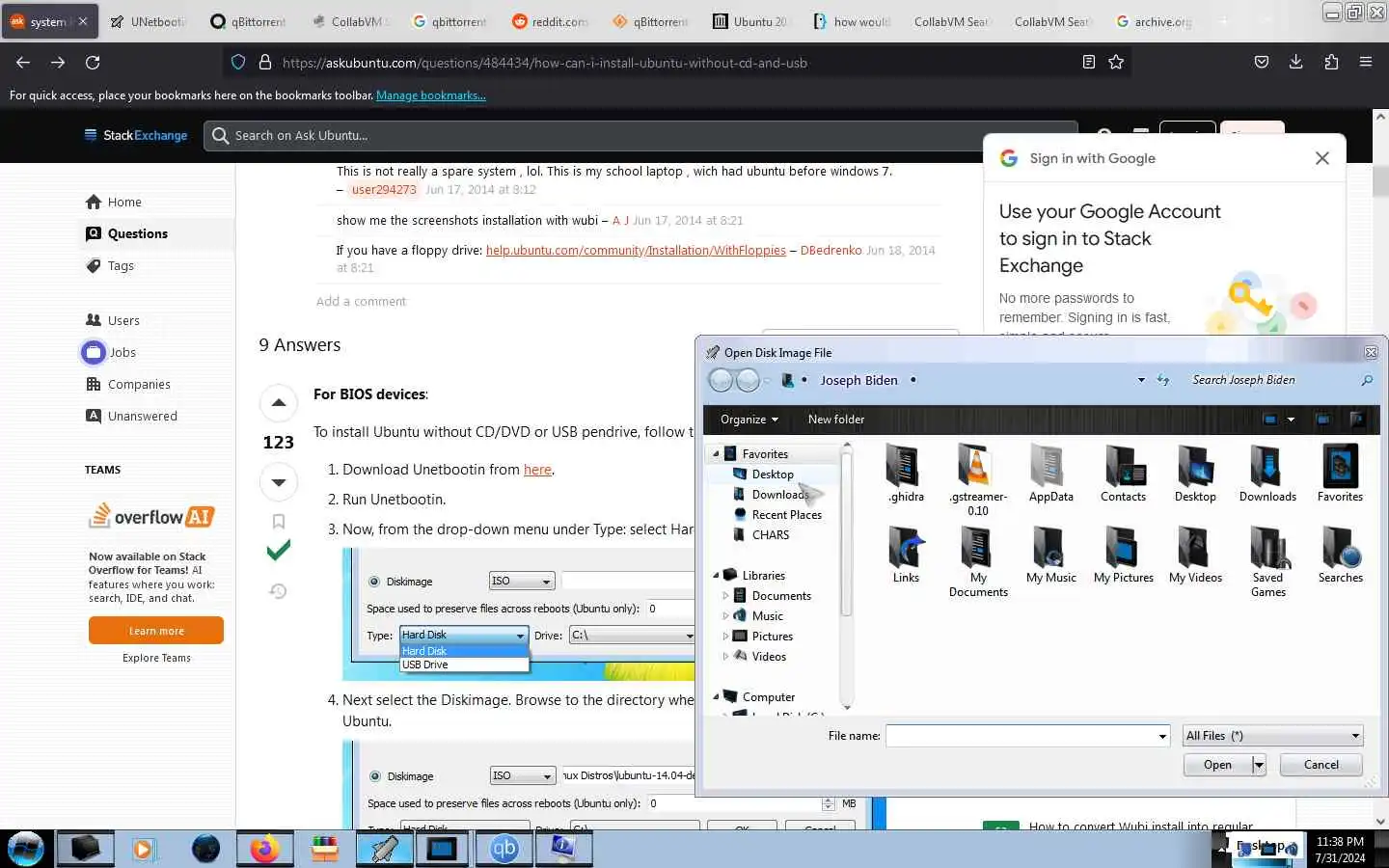Image resolution: width=1389 pixels, height=868 pixels.
Task: Click the File name input field
Action: 1021,736
